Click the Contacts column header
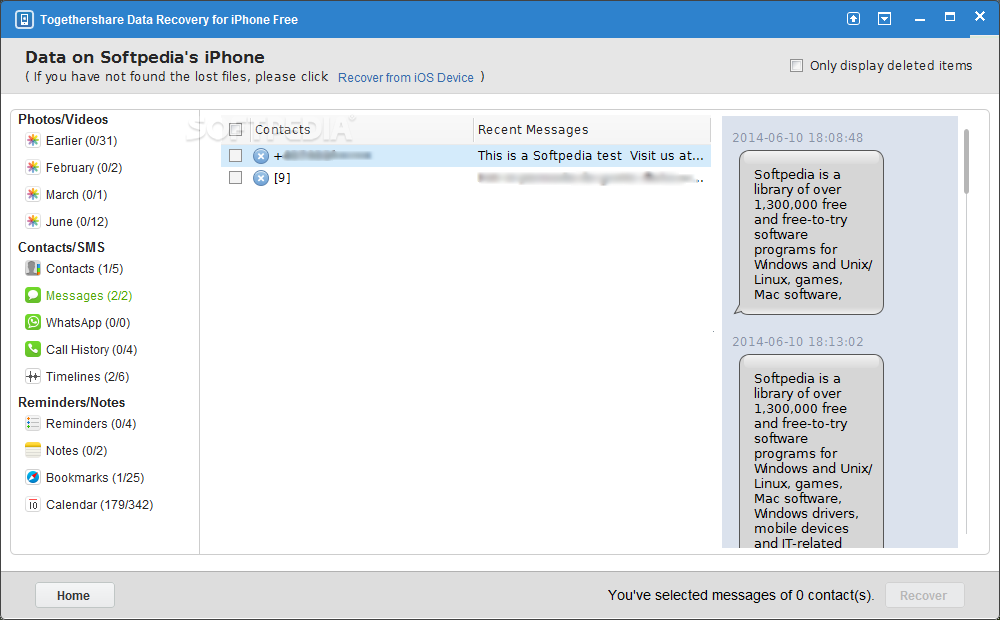The width and height of the screenshot is (1000, 620). click(x=361, y=129)
